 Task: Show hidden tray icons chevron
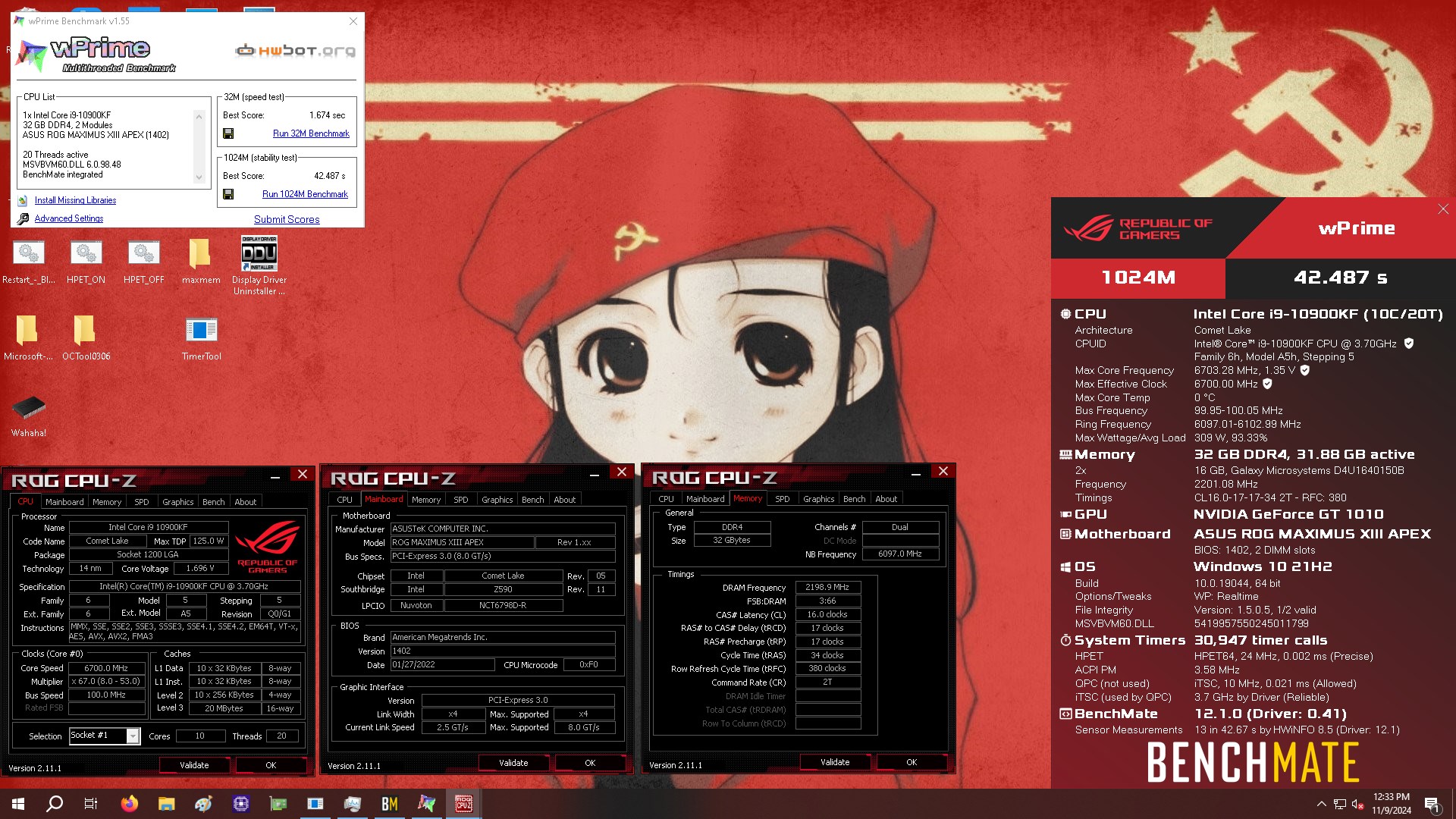[x=1321, y=804]
